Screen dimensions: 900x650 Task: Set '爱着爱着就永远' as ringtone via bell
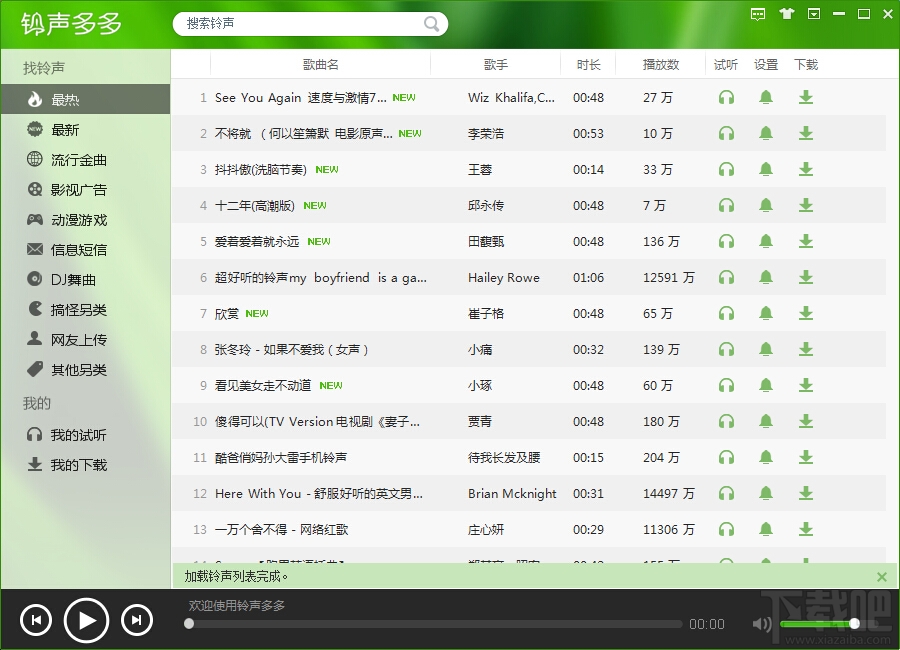766,241
